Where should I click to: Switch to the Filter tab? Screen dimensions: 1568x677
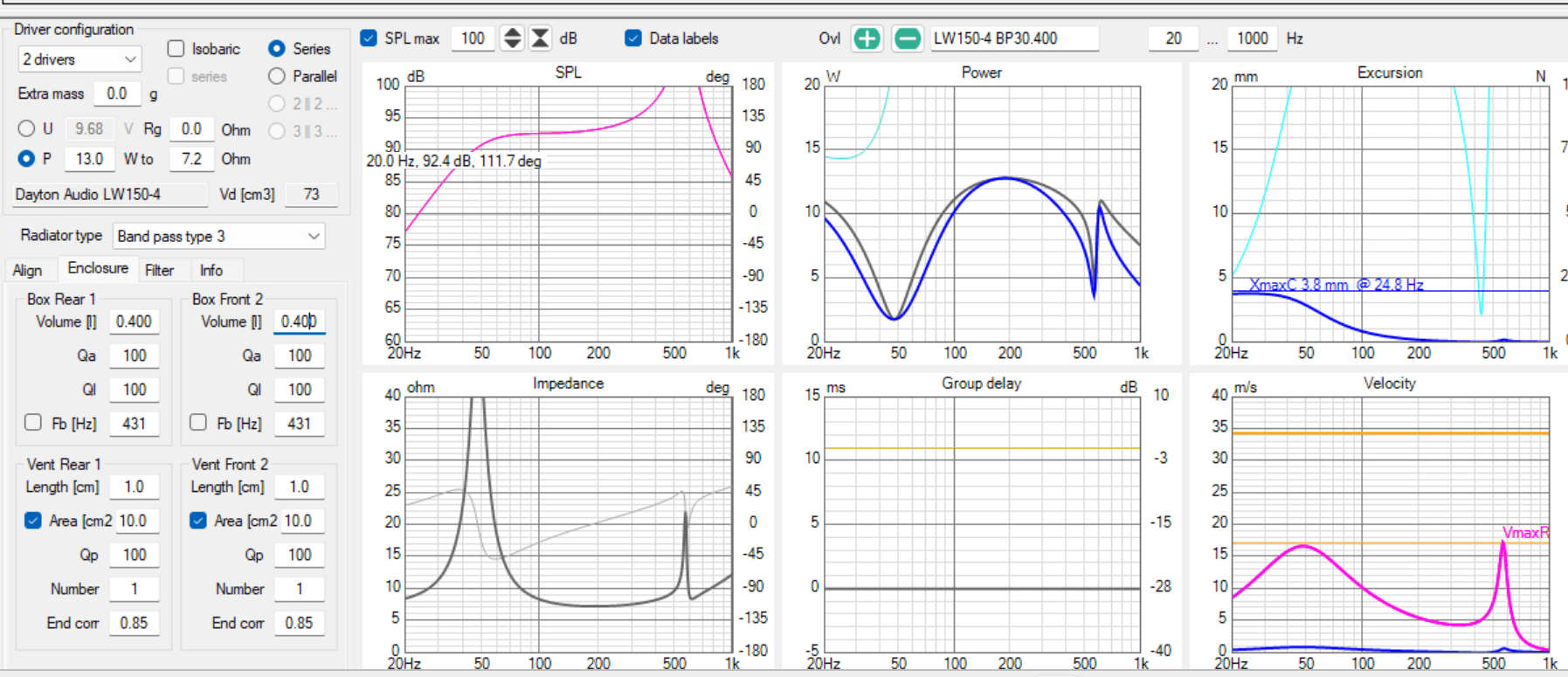point(159,270)
